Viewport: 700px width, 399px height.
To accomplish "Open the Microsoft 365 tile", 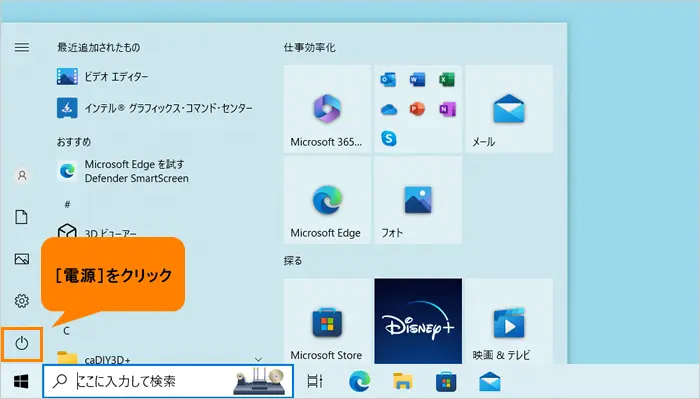I will pos(327,109).
